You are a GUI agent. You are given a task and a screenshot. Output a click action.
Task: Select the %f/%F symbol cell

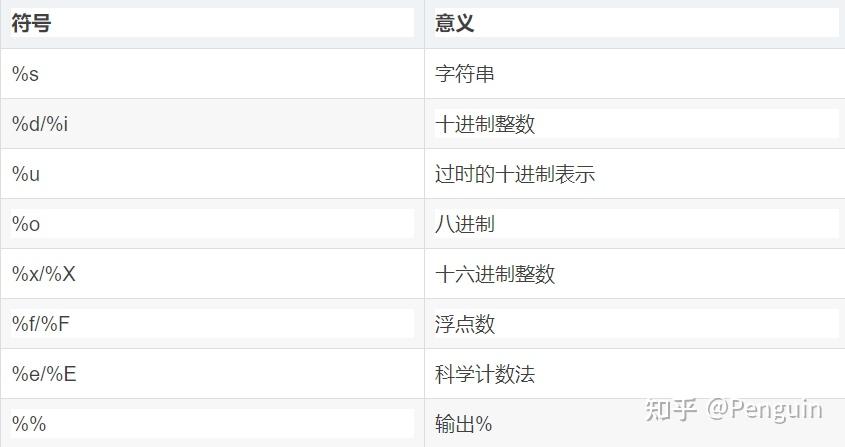(42, 324)
